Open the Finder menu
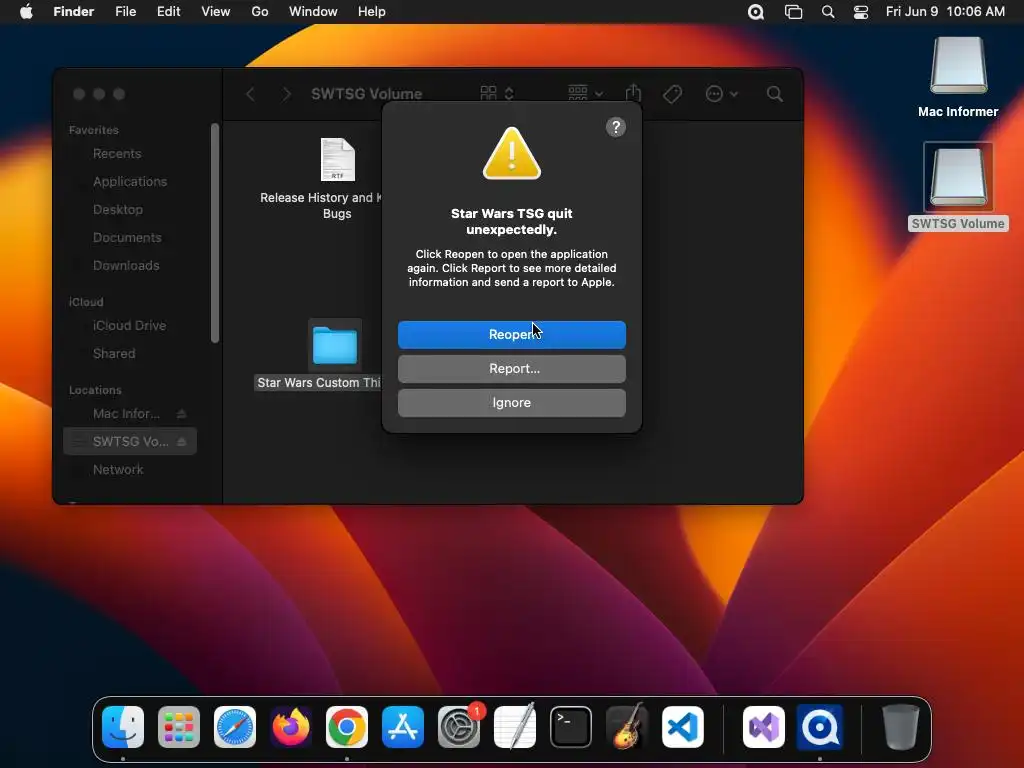The height and width of the screenshot is (768, 1024). pos(74,12)
